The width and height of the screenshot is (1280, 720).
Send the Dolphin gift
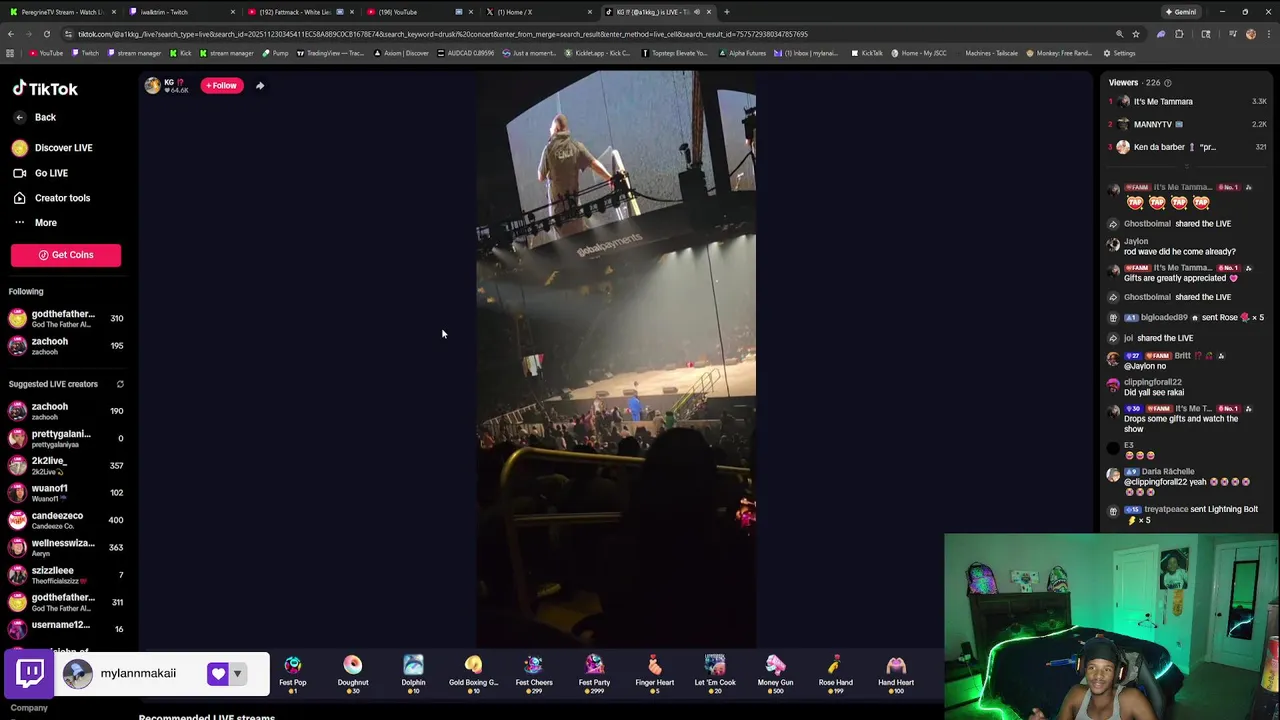tap(413, 674)
